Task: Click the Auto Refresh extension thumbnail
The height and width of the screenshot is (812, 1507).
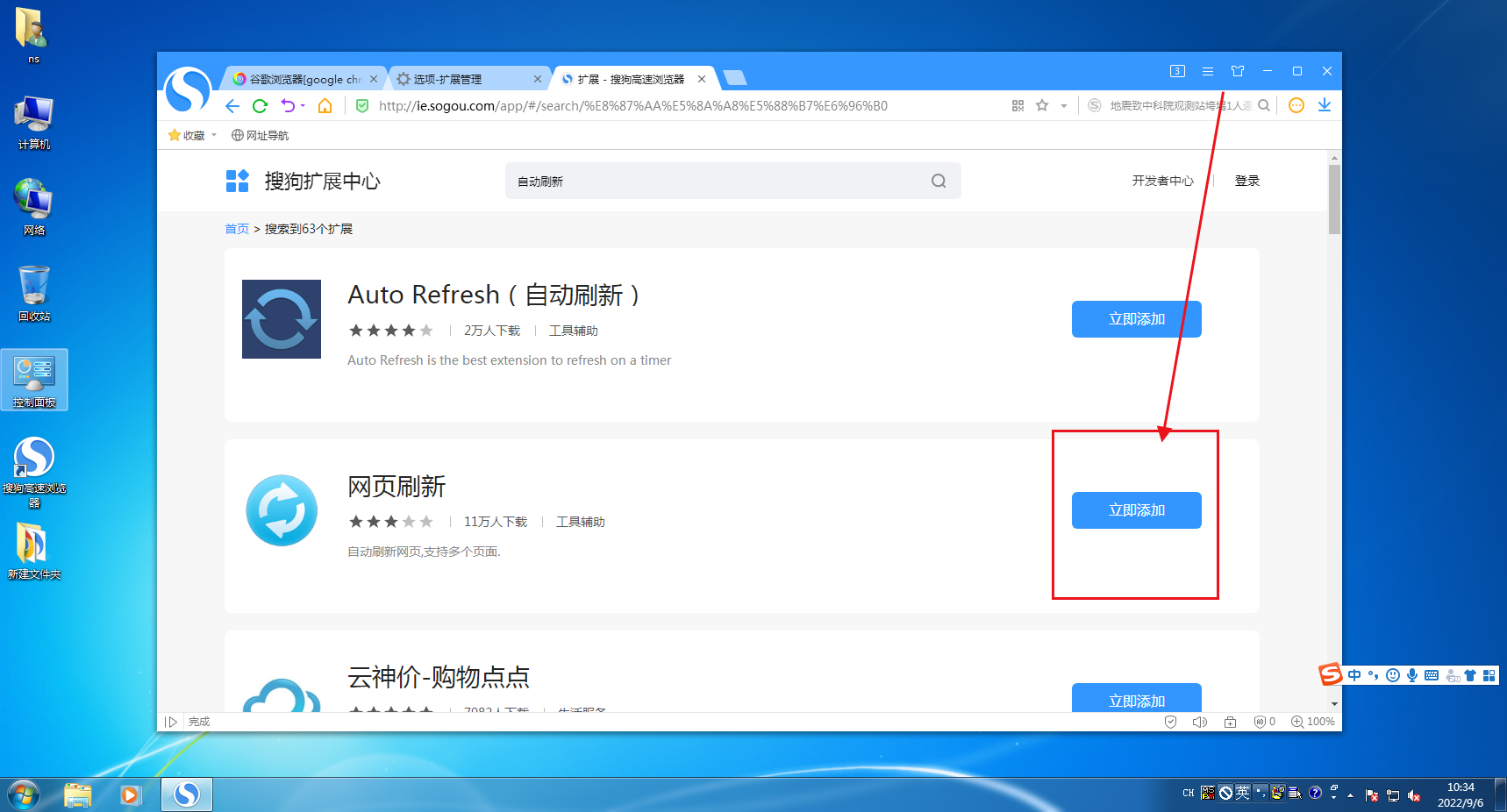Action: click(x=282, y=319)
